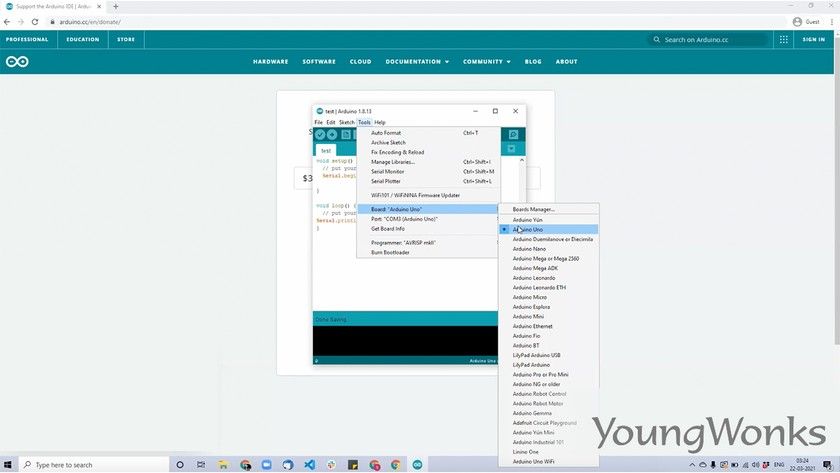Open the SOFTWARE page on Arduino site

point(319,62)
